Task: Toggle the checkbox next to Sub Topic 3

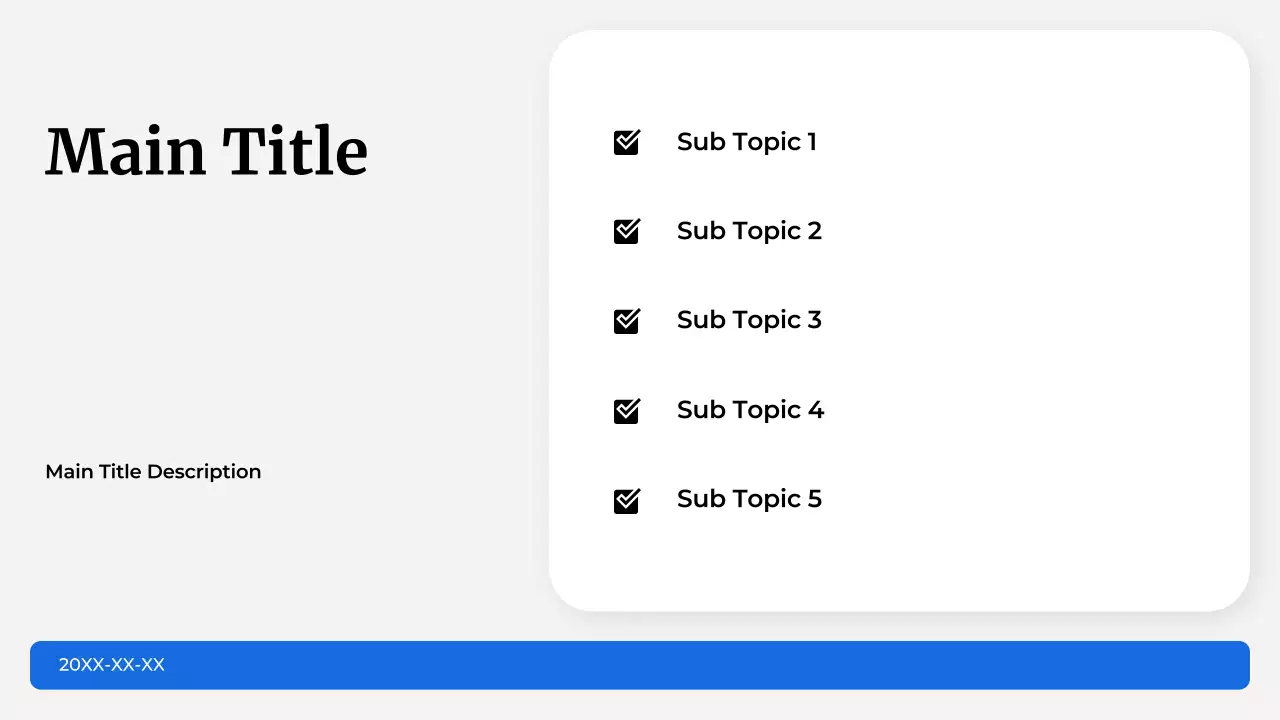Action: tap(626, 321)
